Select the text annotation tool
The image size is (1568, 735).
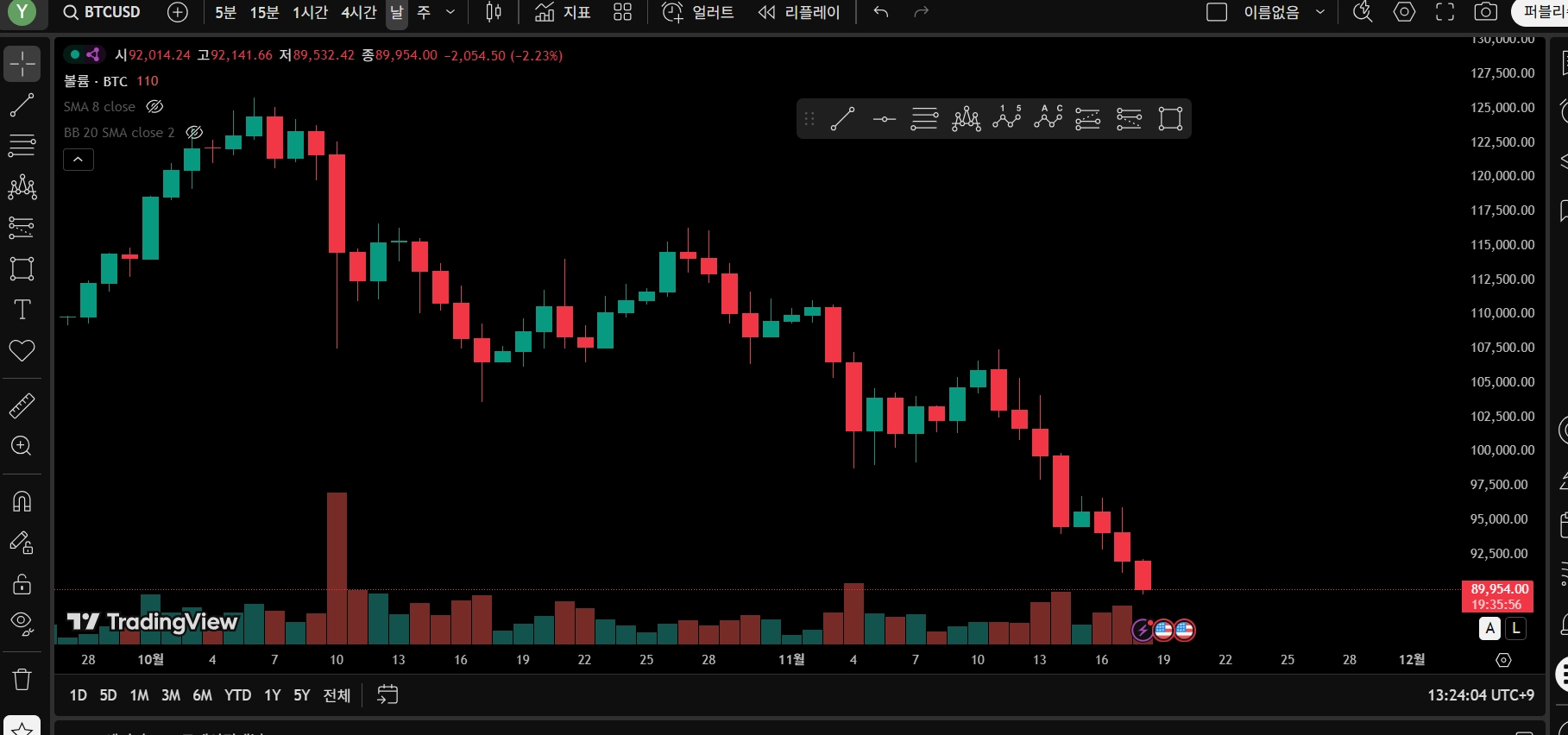22,310
